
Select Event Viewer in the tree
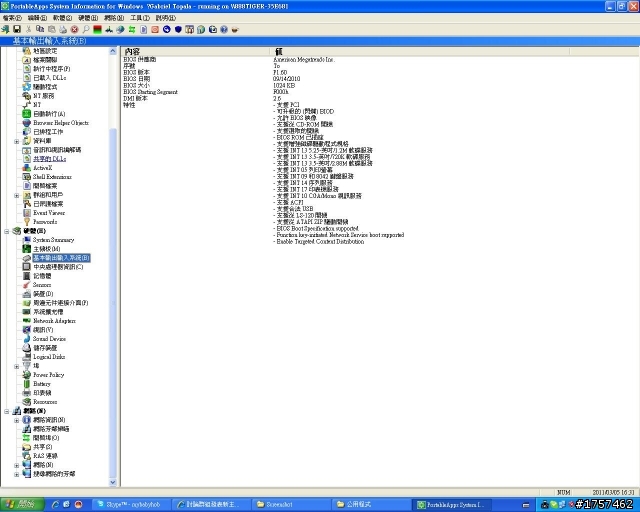[49, 213]
